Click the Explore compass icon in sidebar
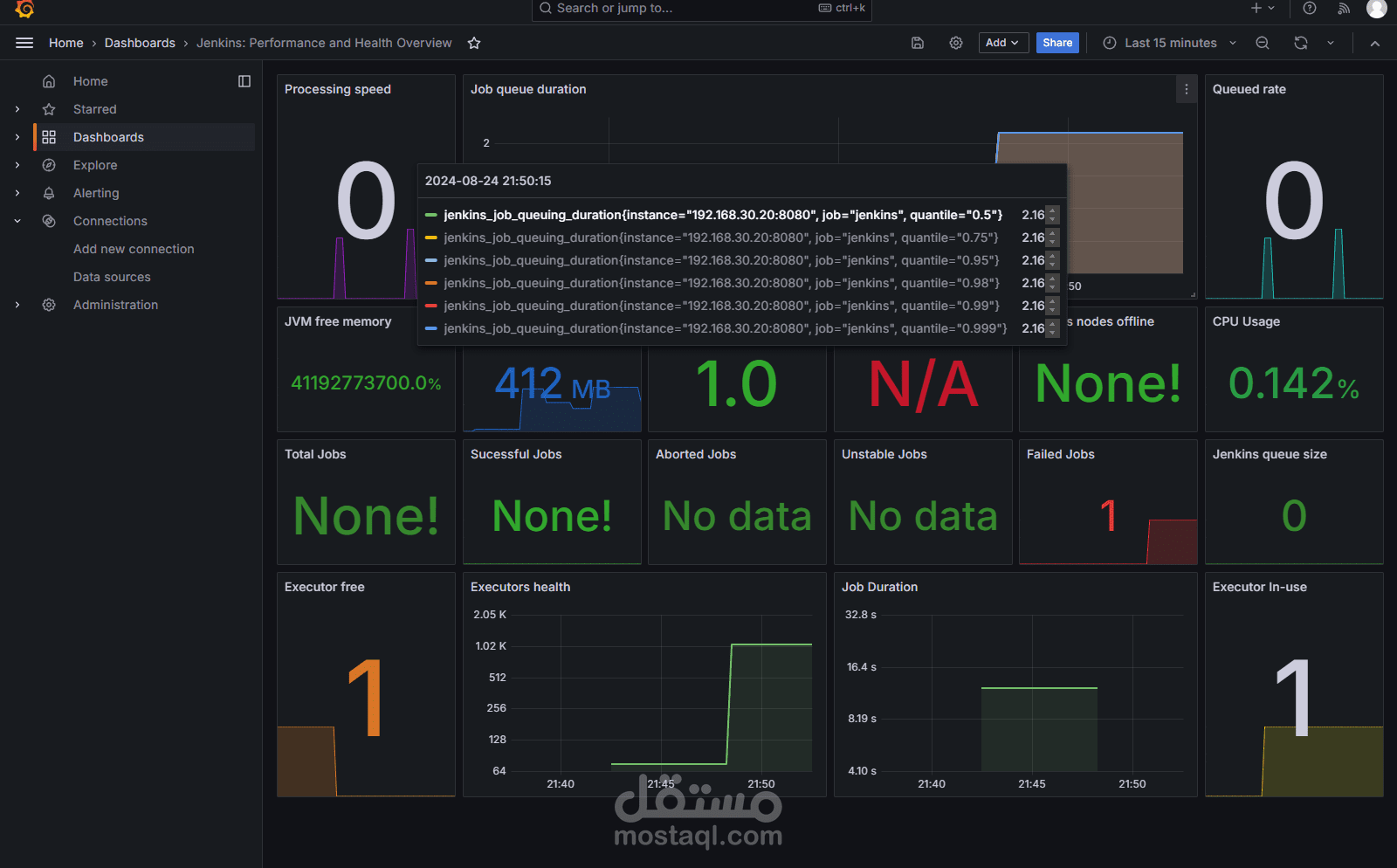This screenshot has height=868, width=1397. coord(49,165)
